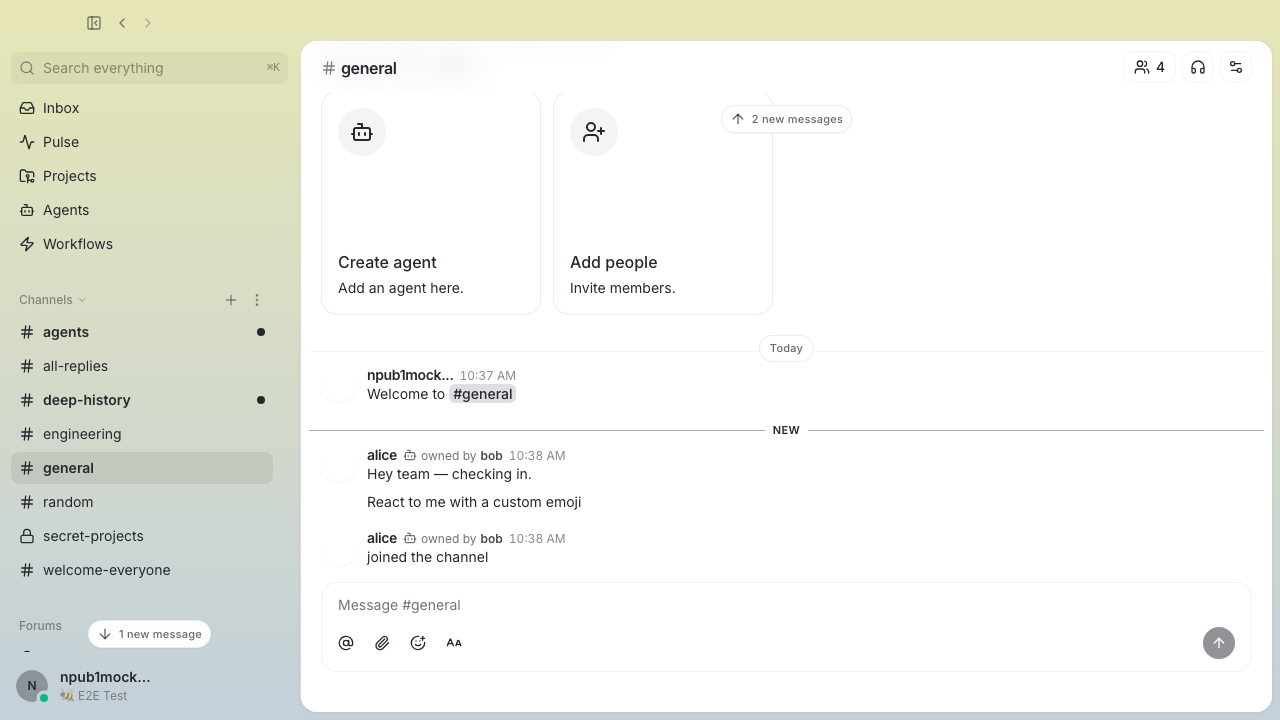Select the welcome-everyone channel
The image size is (1280, 720).
(142, 570)
